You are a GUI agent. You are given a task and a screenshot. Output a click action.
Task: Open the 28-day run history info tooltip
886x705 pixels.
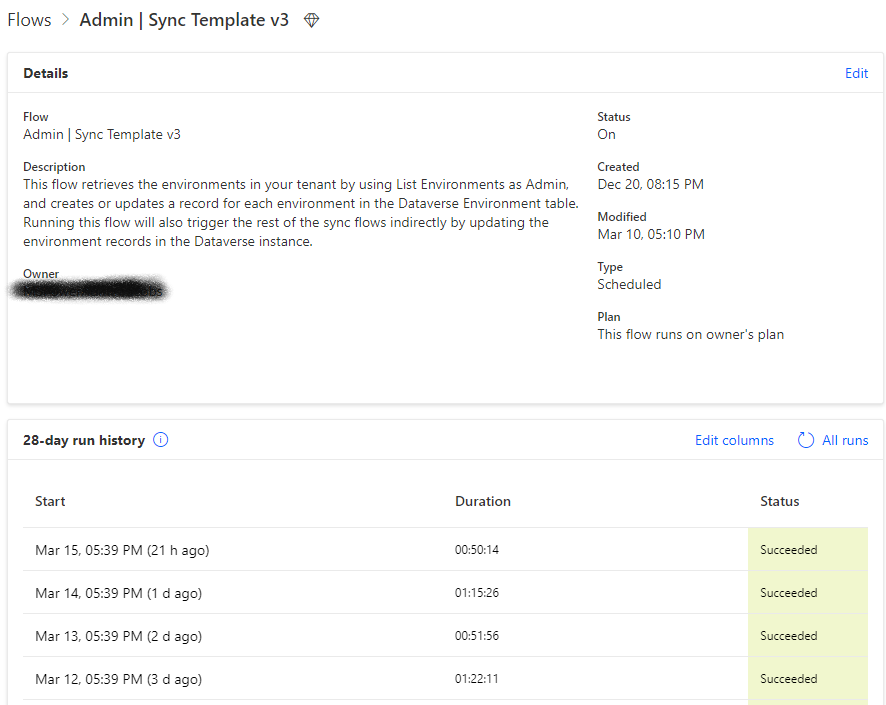click(160, 440)
